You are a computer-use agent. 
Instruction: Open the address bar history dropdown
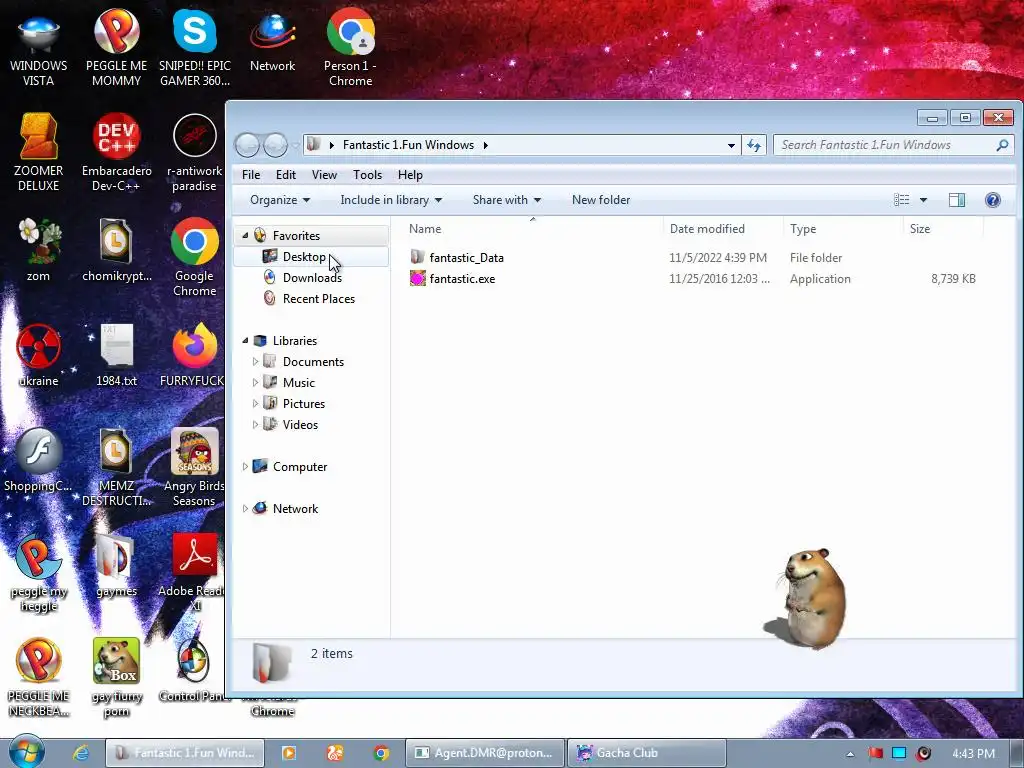tap(731, 145)
